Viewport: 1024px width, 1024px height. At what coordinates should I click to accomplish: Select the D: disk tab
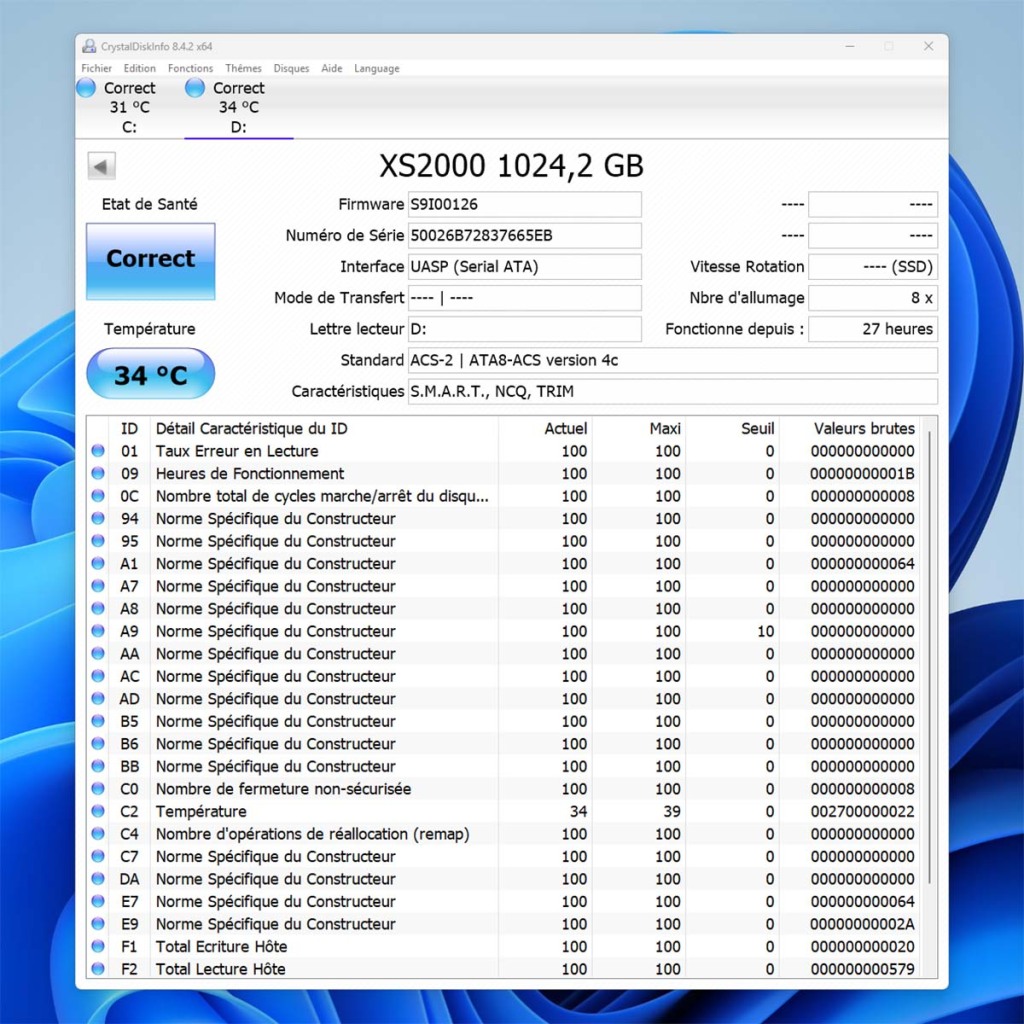[x=238, y=107]
